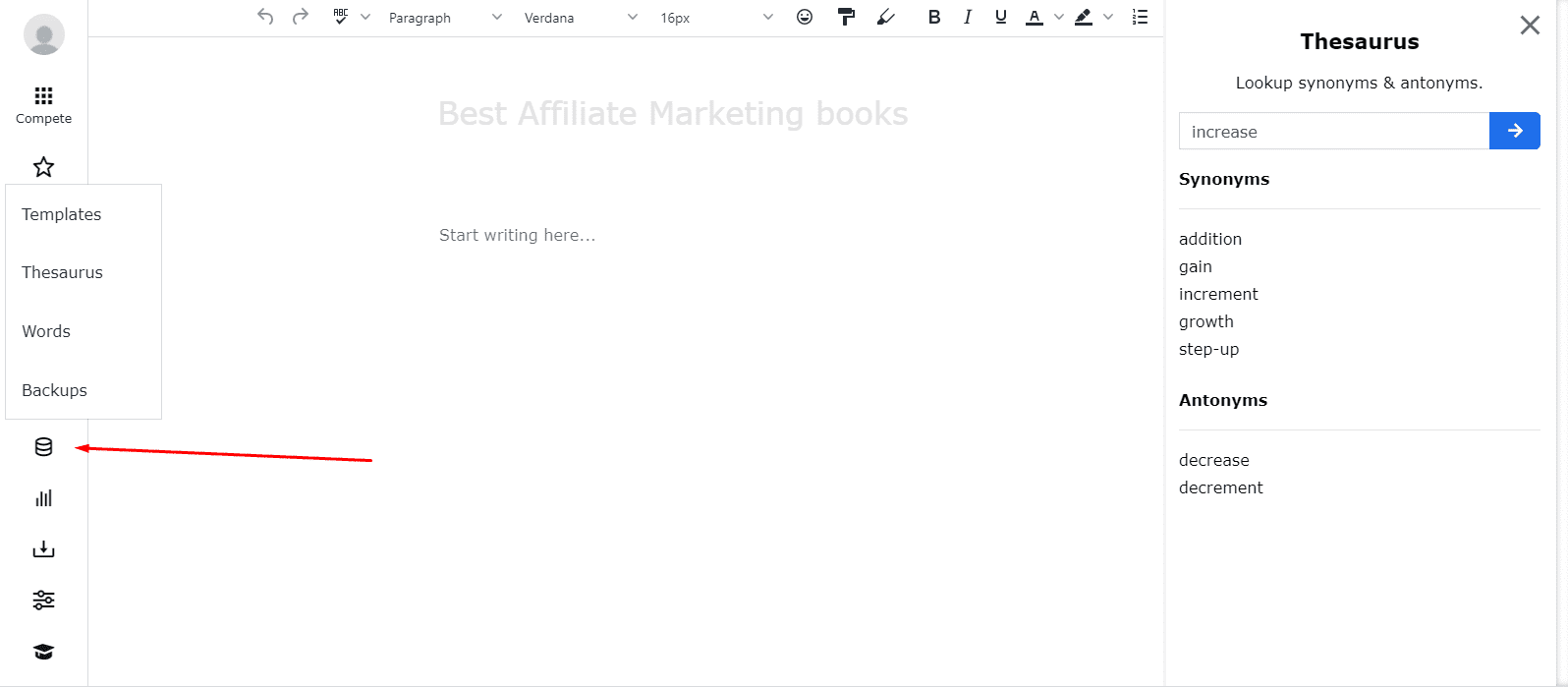This screenshot has width=1568, height=687.
Task: Toggle italic formatting
Action: pos(968,17)
